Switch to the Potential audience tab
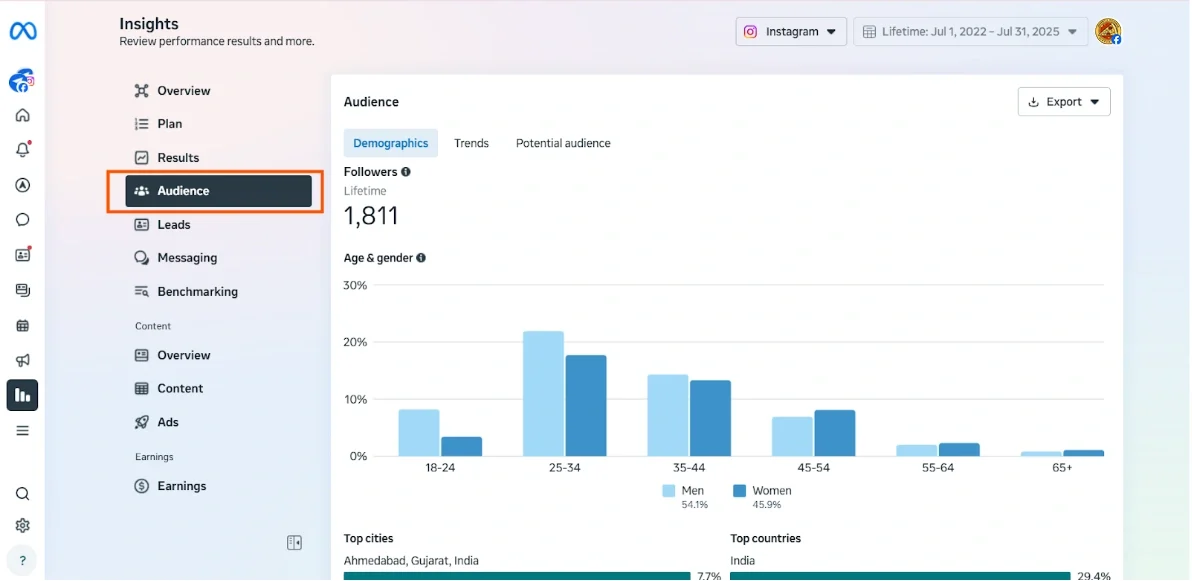Image resolution: width=1192 pixels, height=581 pixels. coord(563,143)
